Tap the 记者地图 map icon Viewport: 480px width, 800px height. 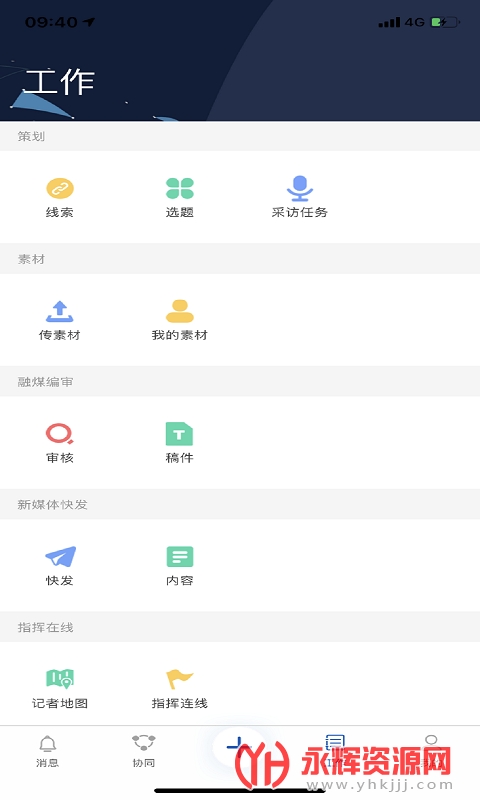(60, 679)
